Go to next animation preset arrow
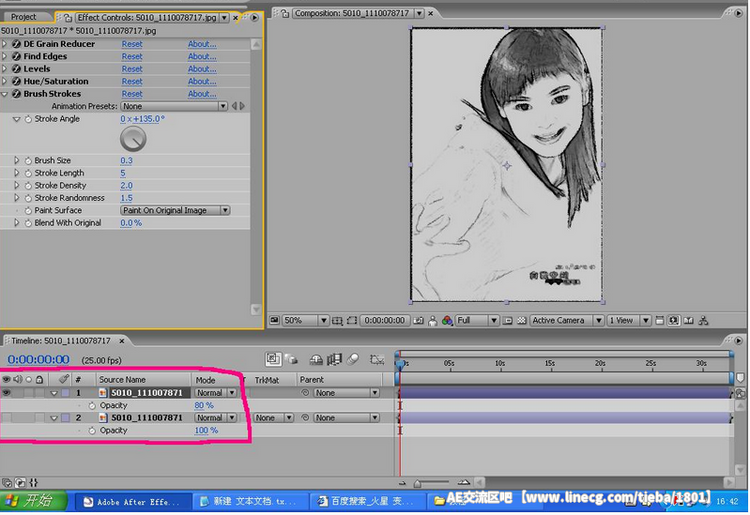Viewport: 750px width, 515px height. 243,106
